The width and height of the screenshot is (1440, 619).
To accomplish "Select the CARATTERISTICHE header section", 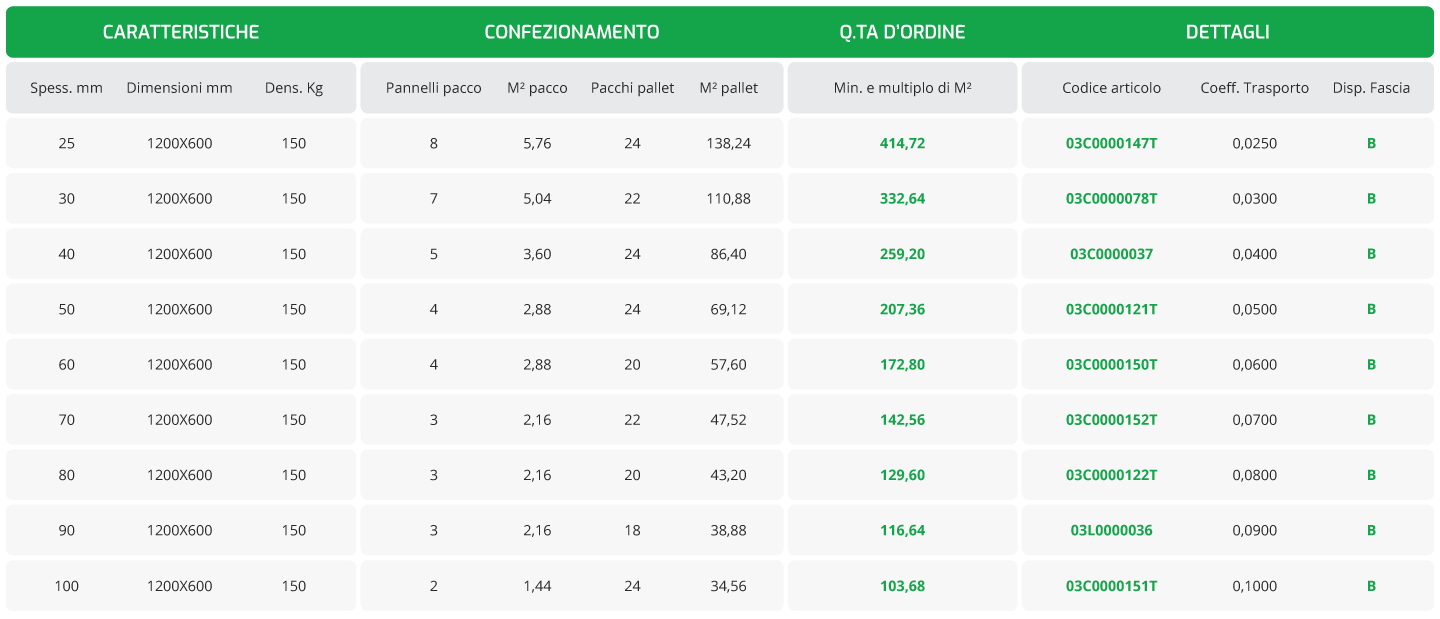I will click(181, 32).
